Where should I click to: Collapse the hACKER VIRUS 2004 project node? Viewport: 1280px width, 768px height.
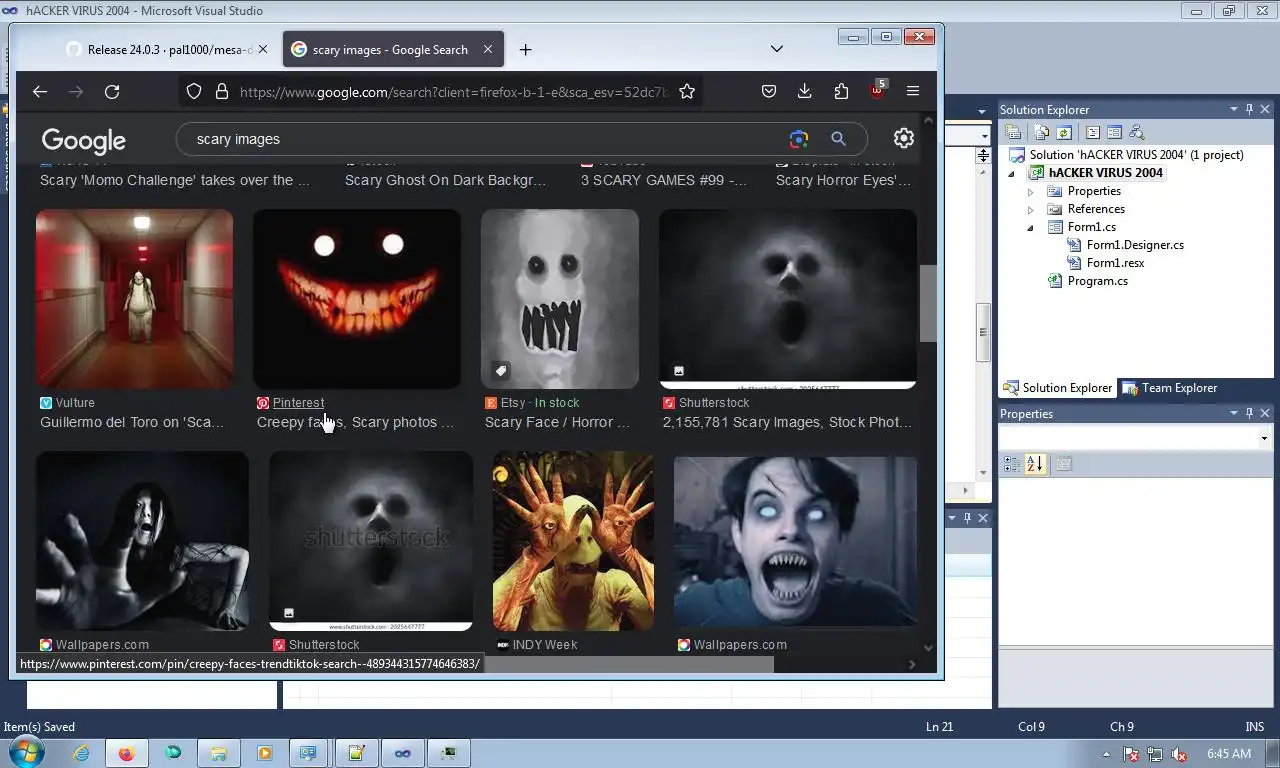tap(1012, 173)
